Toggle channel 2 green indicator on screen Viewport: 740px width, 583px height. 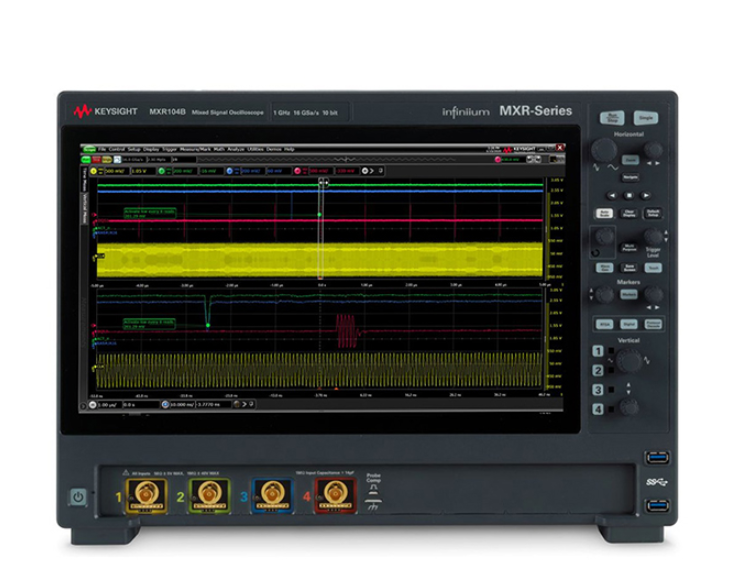(x=162, y=171)
